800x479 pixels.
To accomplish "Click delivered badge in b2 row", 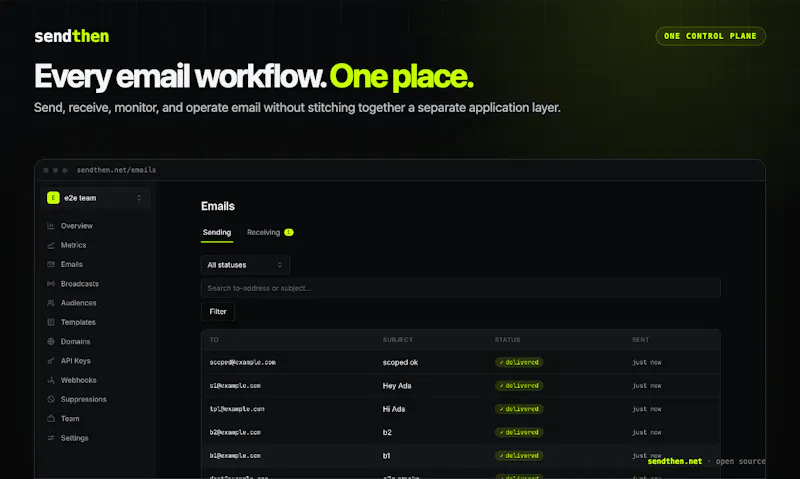I will (x=519, y=432).
